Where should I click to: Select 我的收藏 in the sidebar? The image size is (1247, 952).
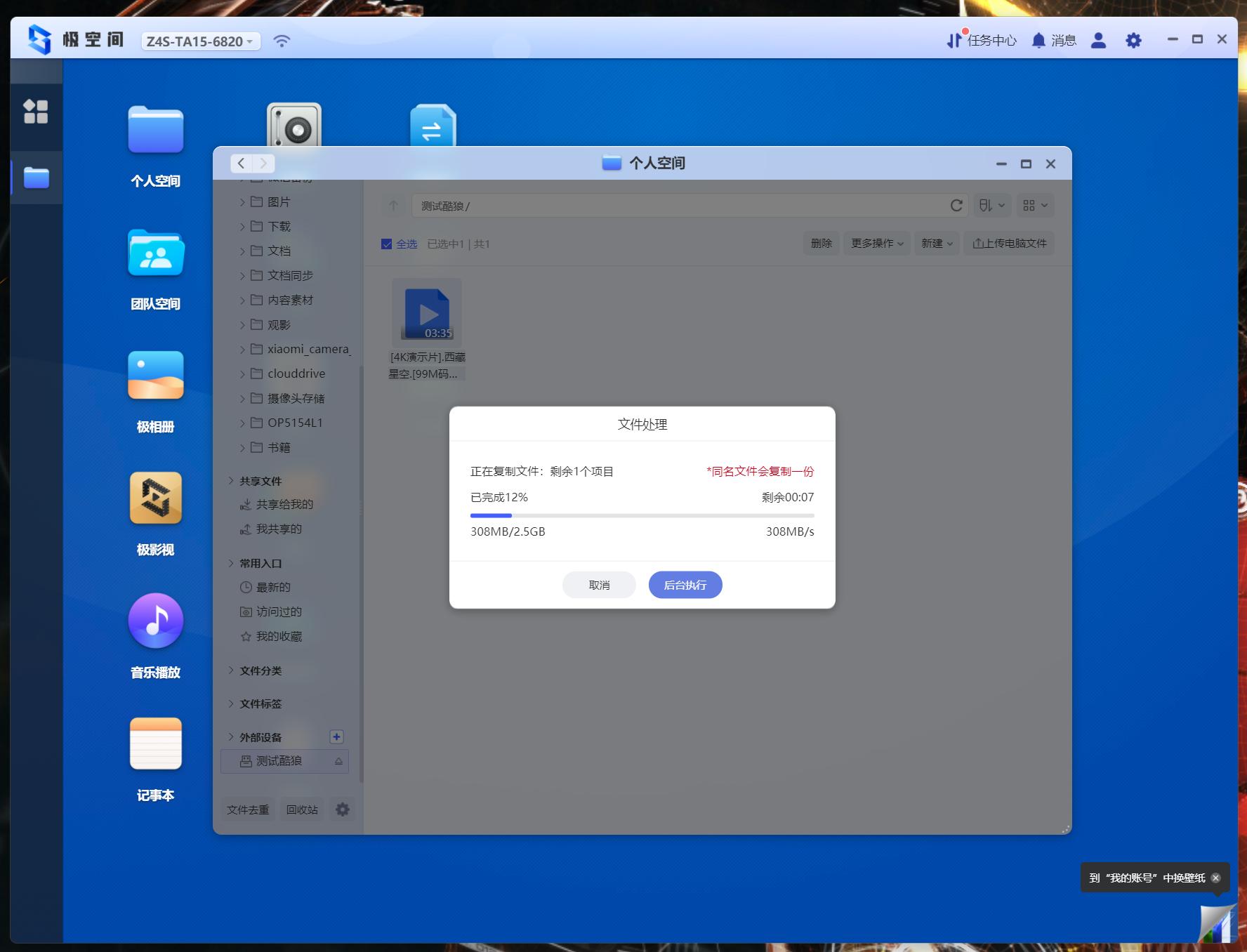[278, 637]
